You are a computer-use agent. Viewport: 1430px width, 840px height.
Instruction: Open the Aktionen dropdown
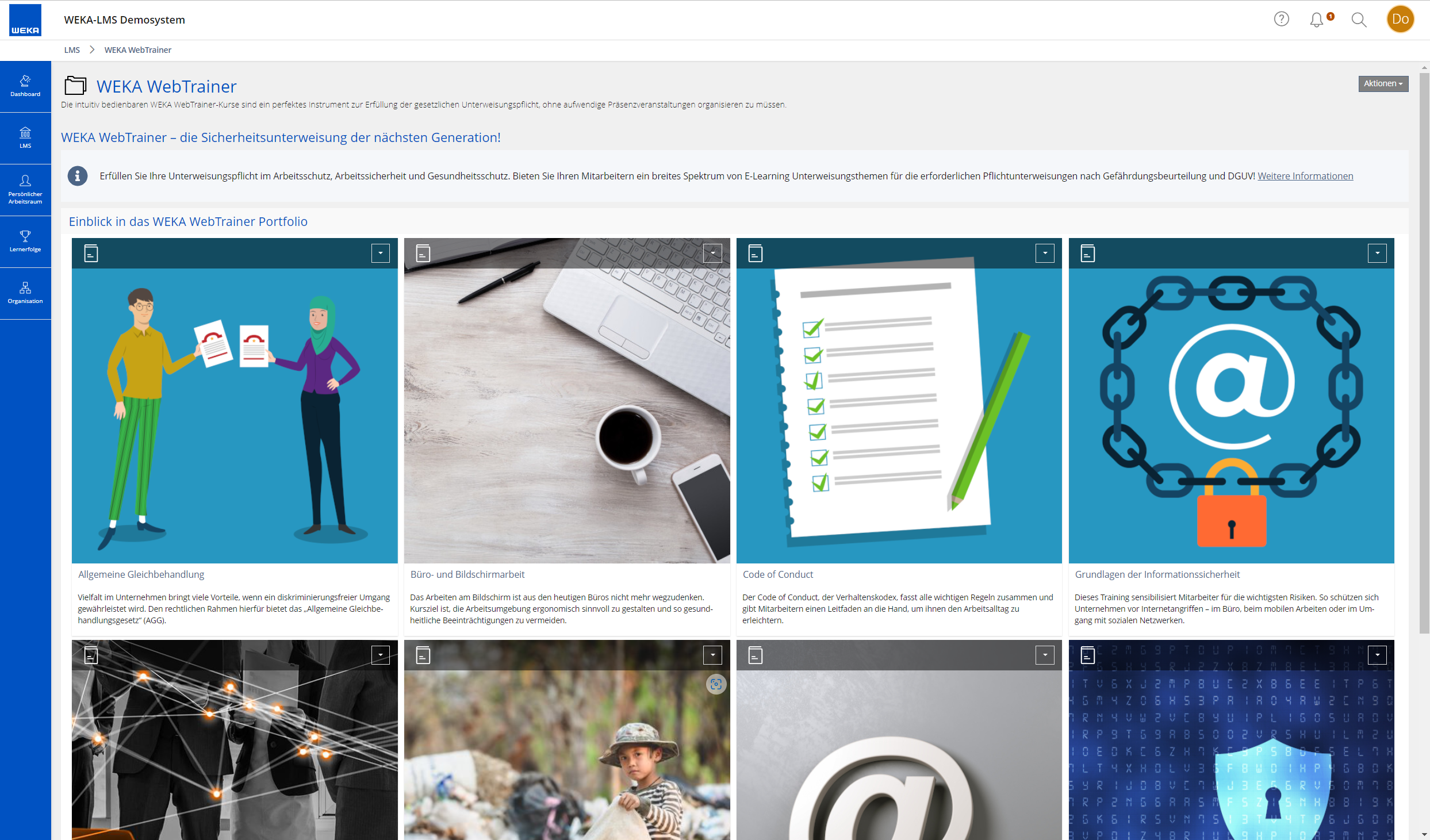(x=1383, y=84)
